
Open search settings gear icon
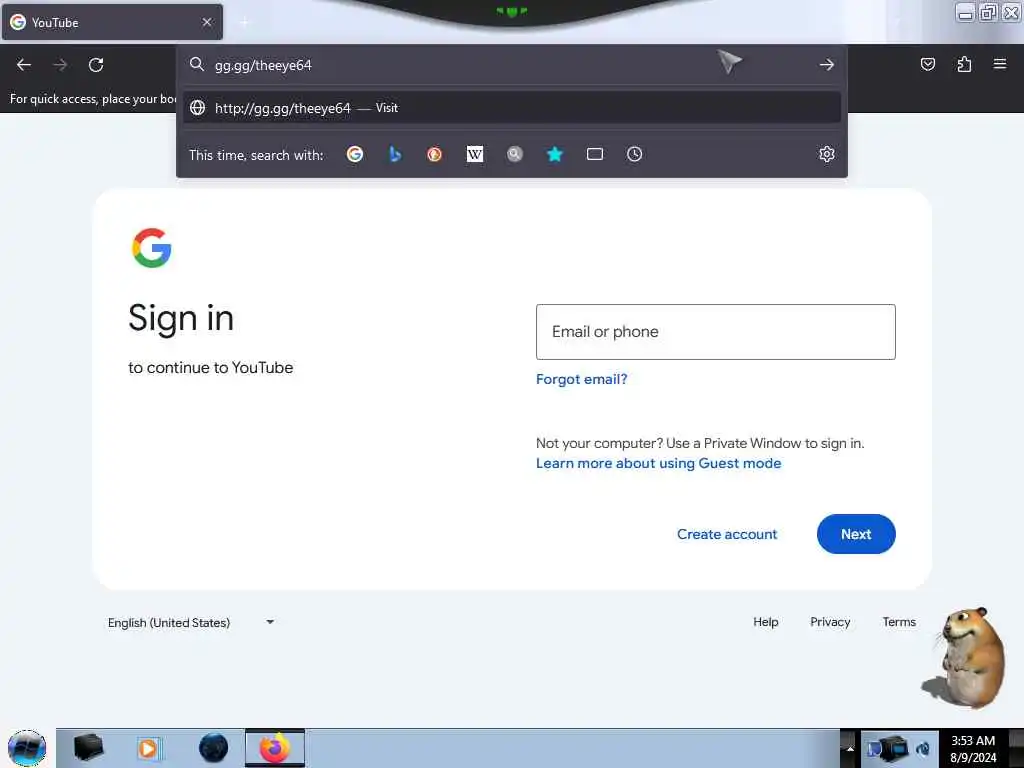[x=827, y=154]
